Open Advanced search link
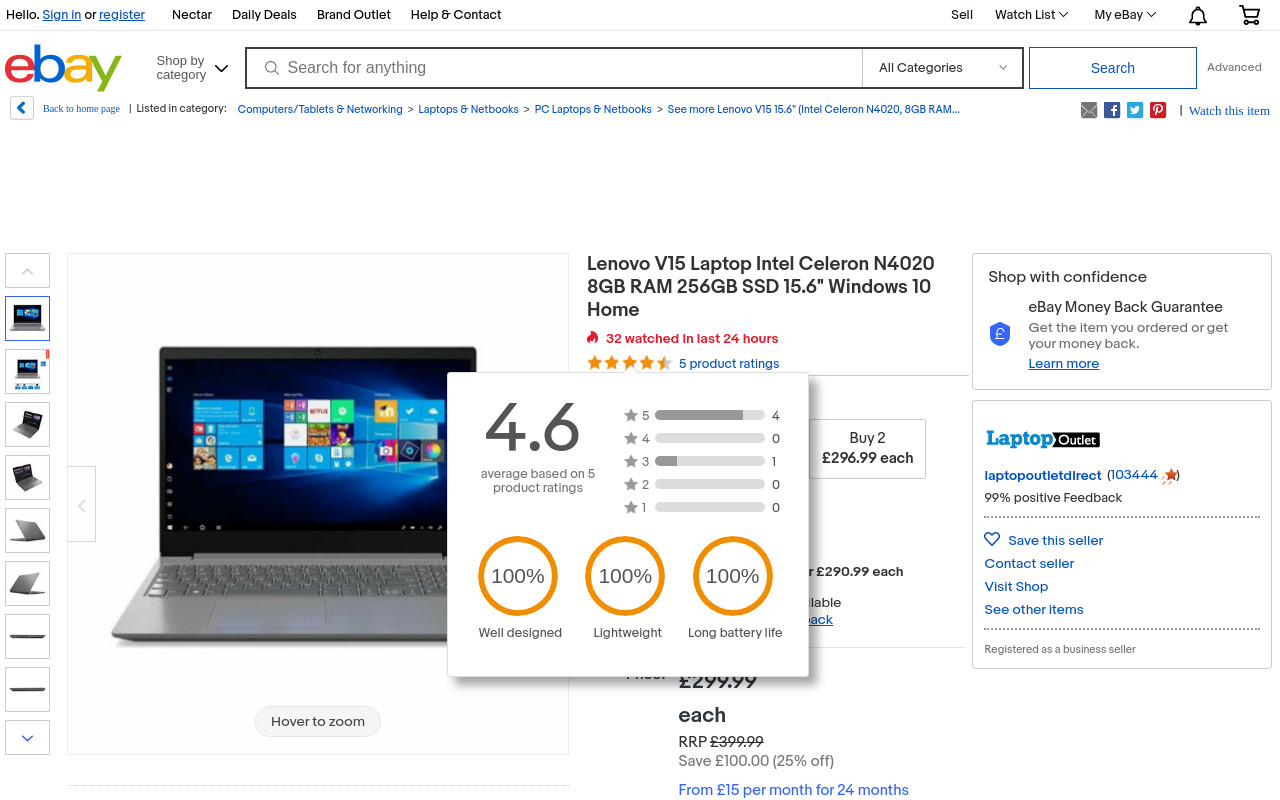 pos(1234,68)
